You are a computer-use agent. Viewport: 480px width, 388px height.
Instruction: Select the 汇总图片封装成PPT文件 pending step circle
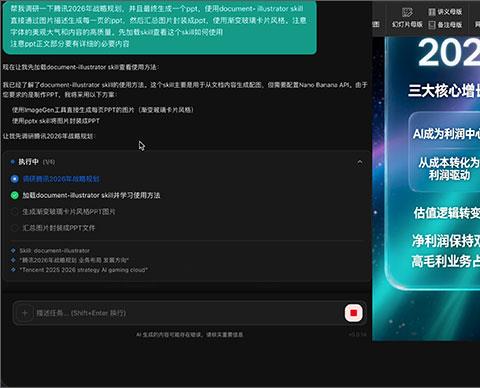[x=14, y=228]
